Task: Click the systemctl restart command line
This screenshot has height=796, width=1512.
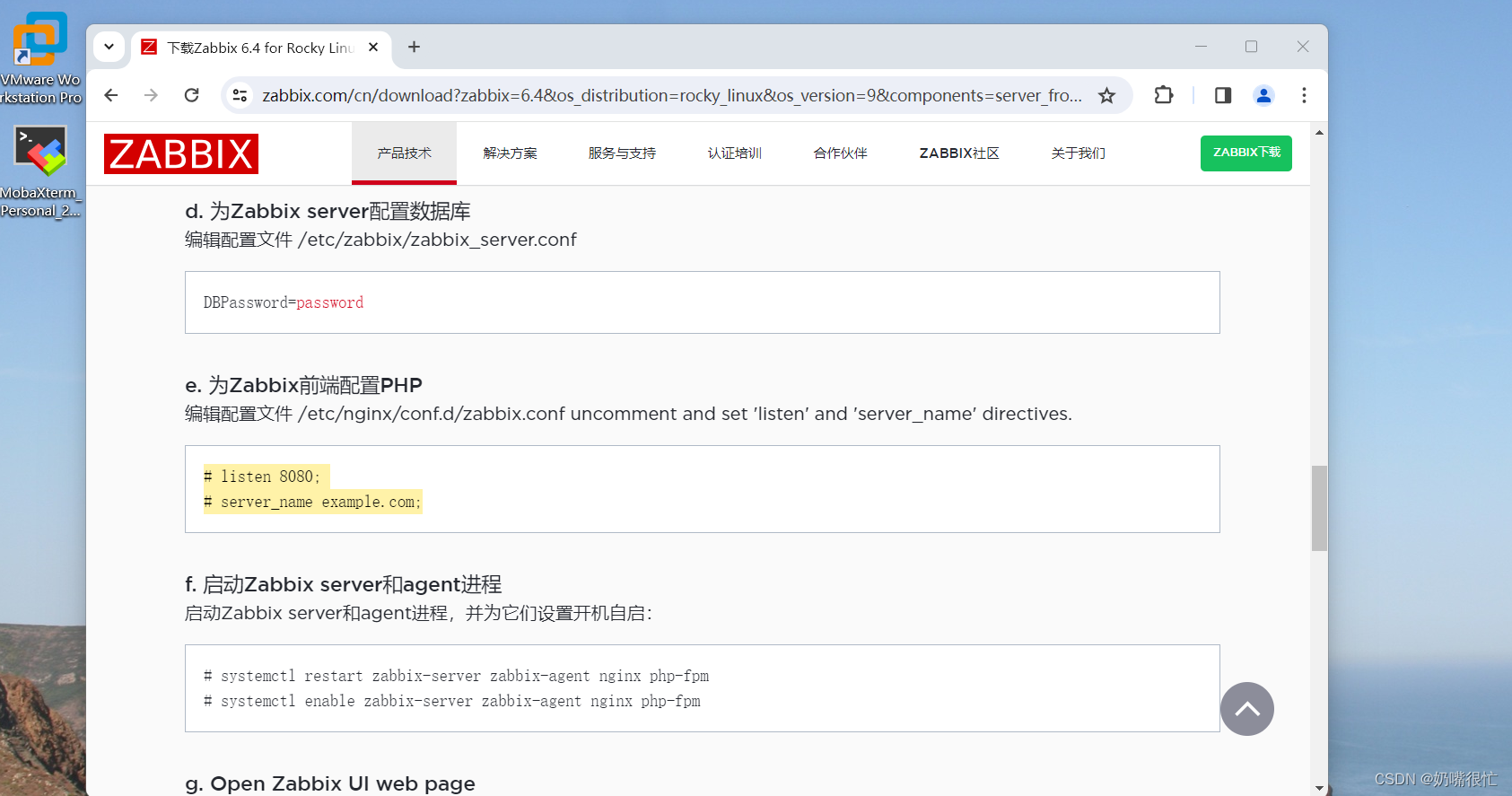Action: 456,676
